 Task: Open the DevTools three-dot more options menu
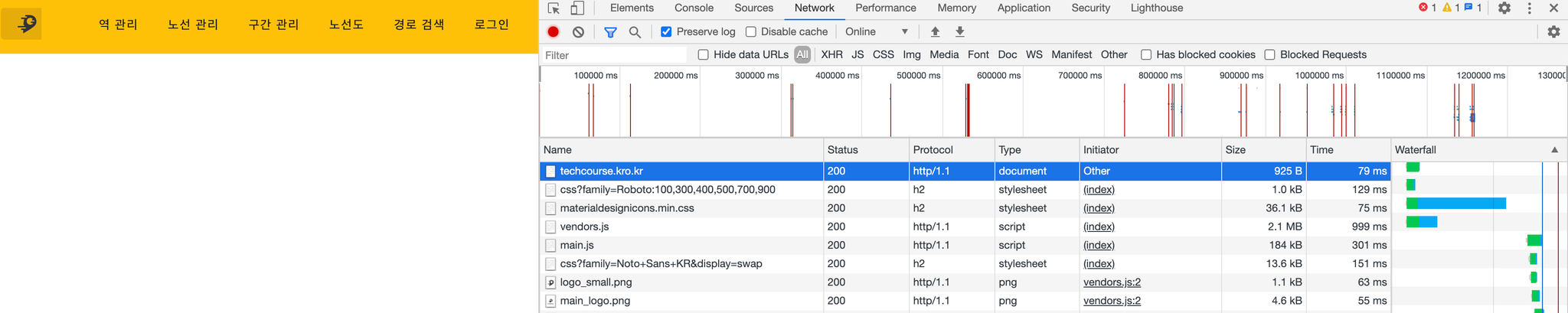click(x=1530, y=8)
